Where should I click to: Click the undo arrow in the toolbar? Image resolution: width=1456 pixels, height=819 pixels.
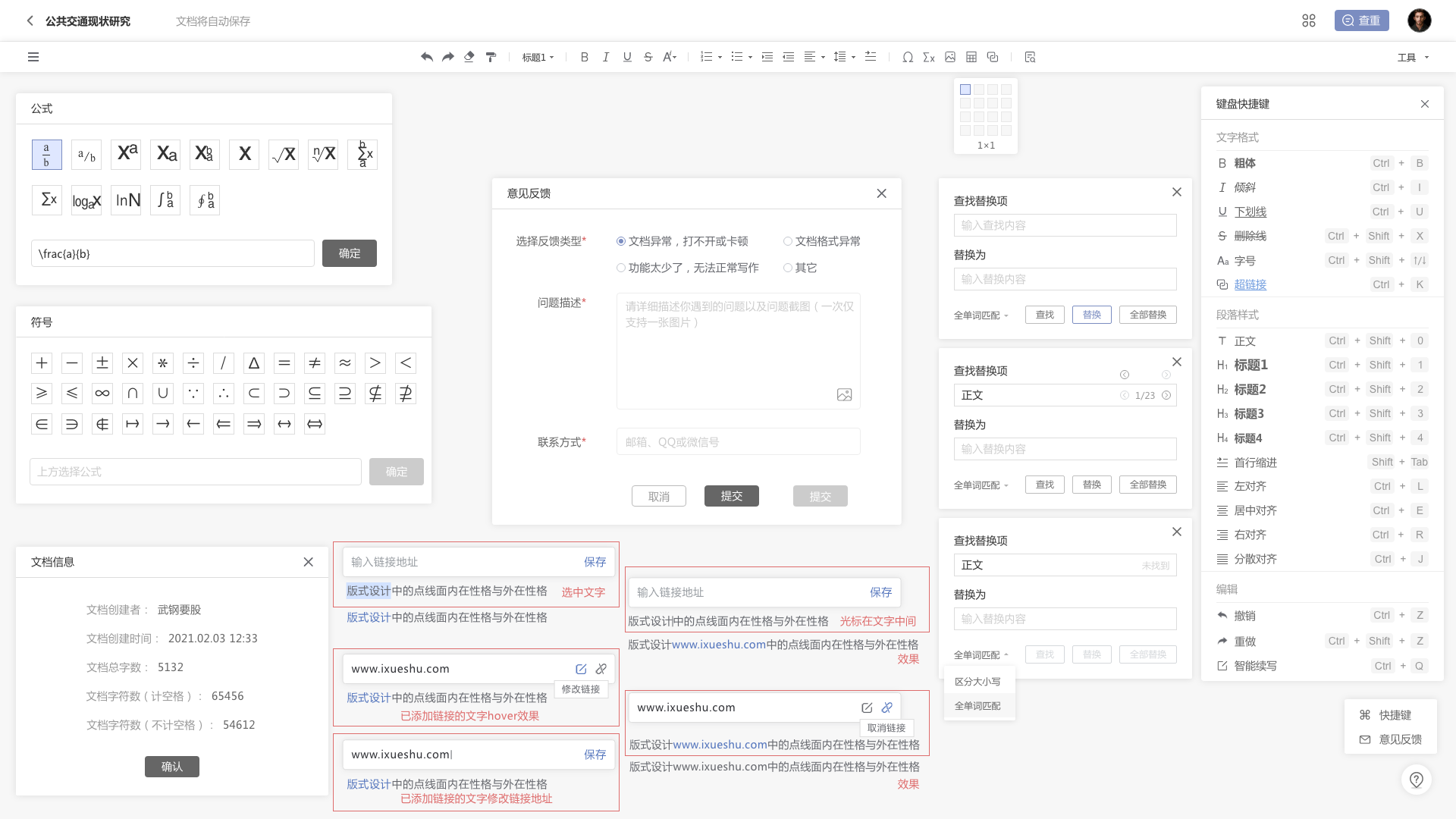427,57
